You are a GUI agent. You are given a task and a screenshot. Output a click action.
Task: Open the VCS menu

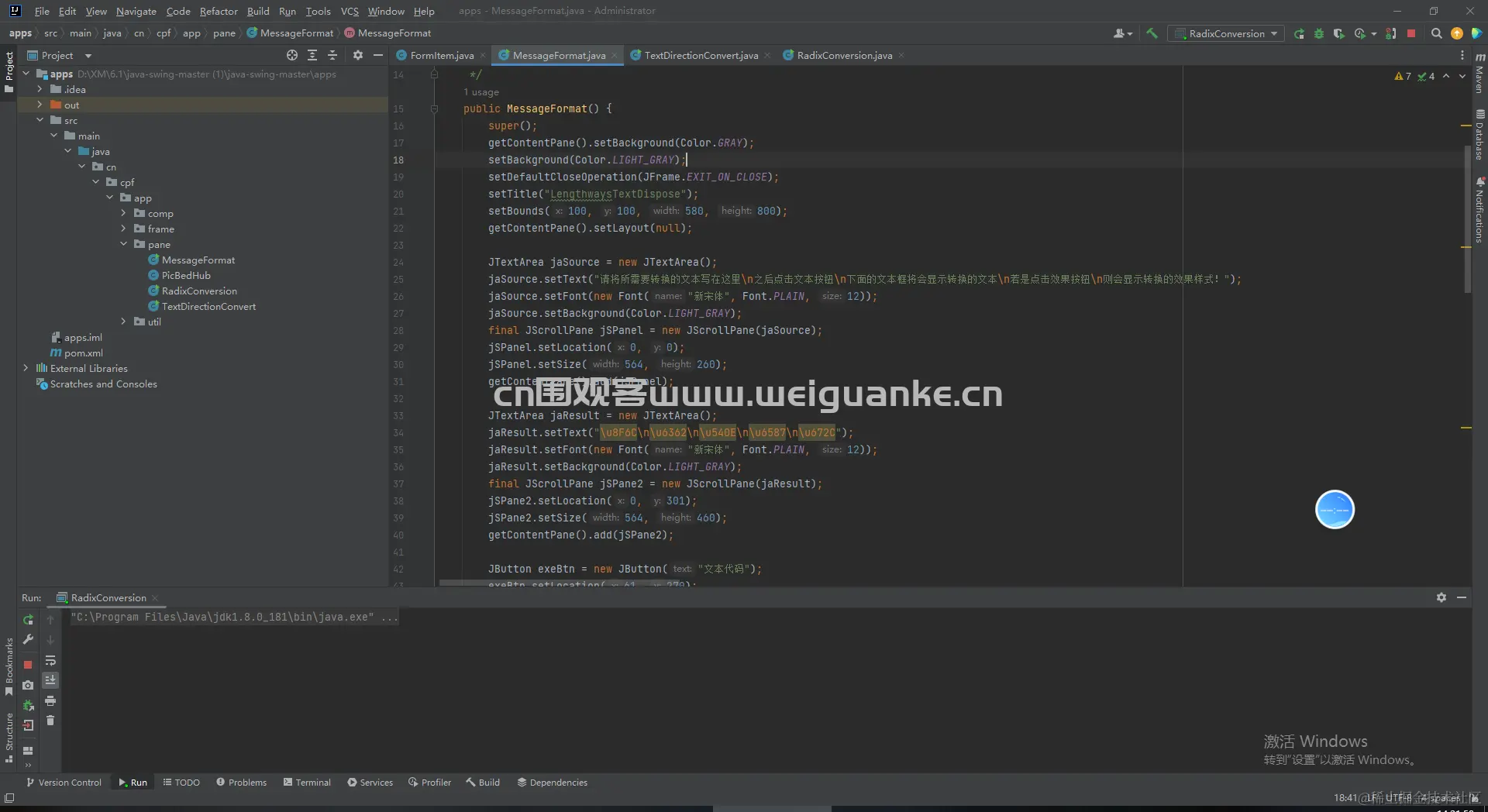coord(350,11)
